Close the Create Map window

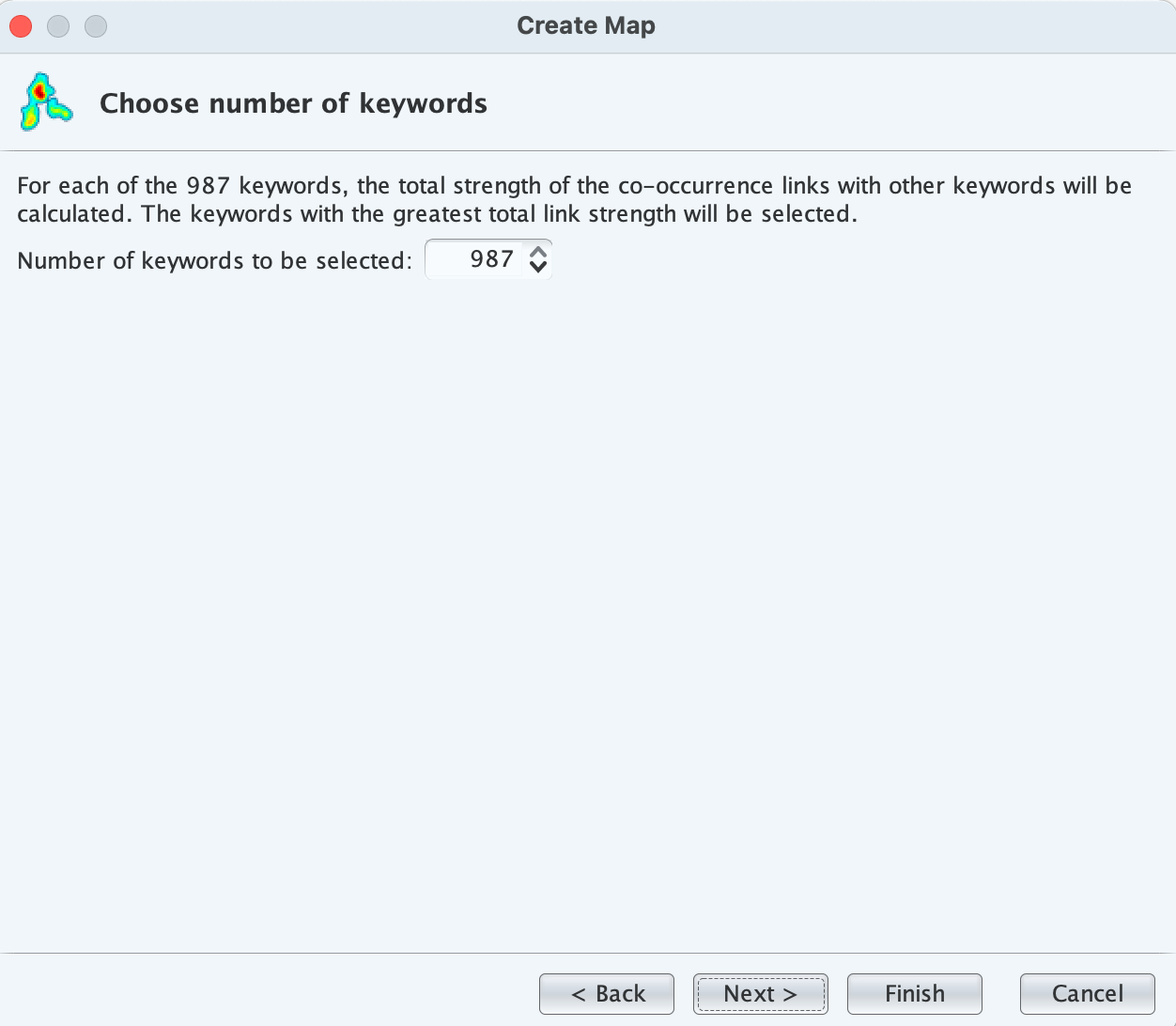tap(21, 26)
